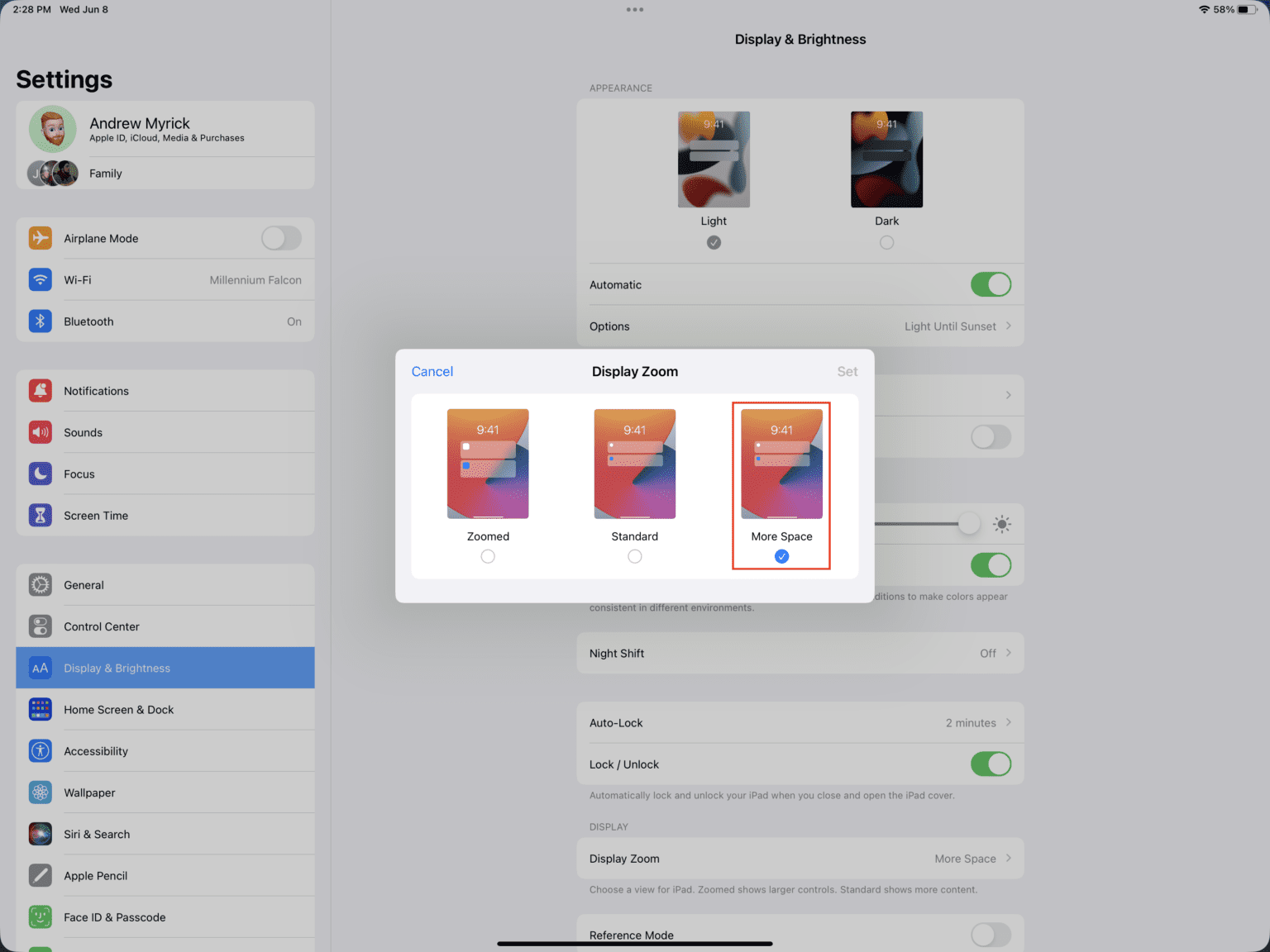This screenshot has width=1270, height=952.
Task: Turn off Lock / Unlock toggle
Action: 991,764
